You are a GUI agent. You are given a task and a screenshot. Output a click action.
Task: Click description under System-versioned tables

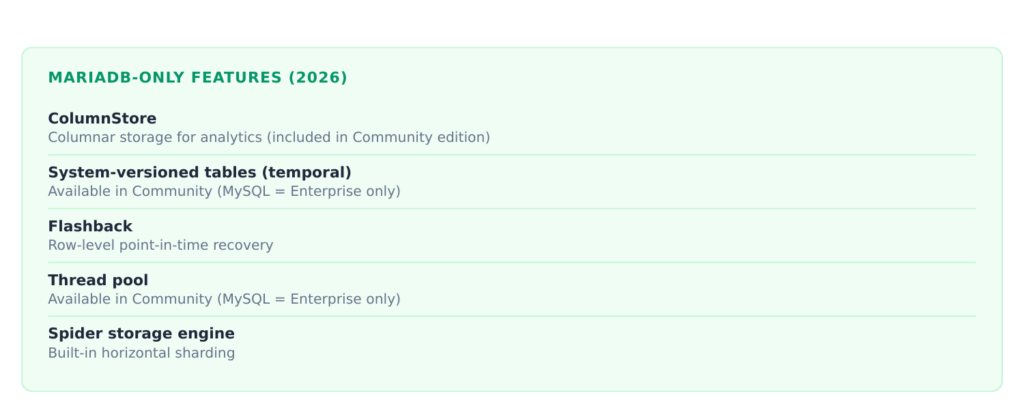tap(224, 192)
